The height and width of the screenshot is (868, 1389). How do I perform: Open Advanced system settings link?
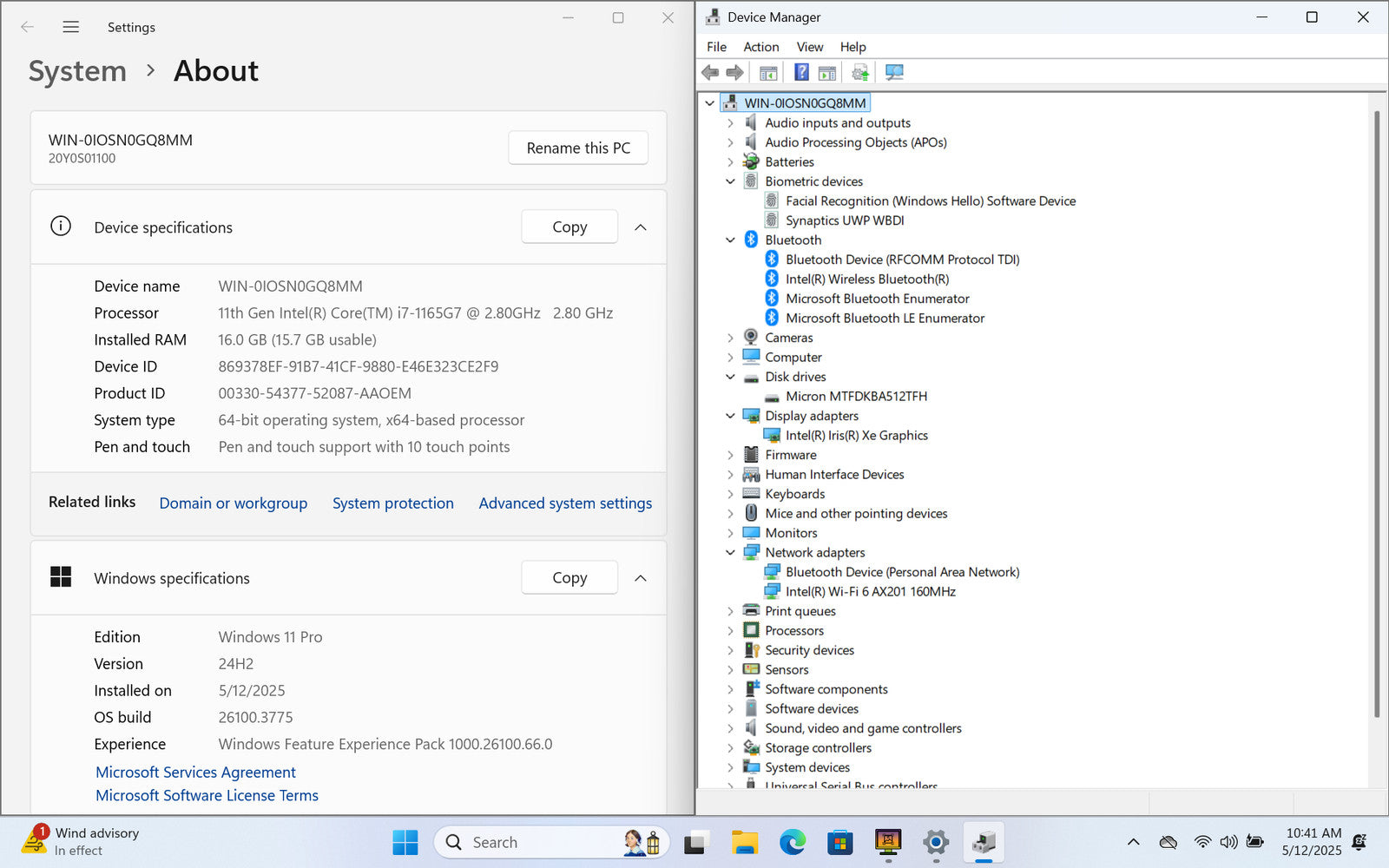click(565, 503)
